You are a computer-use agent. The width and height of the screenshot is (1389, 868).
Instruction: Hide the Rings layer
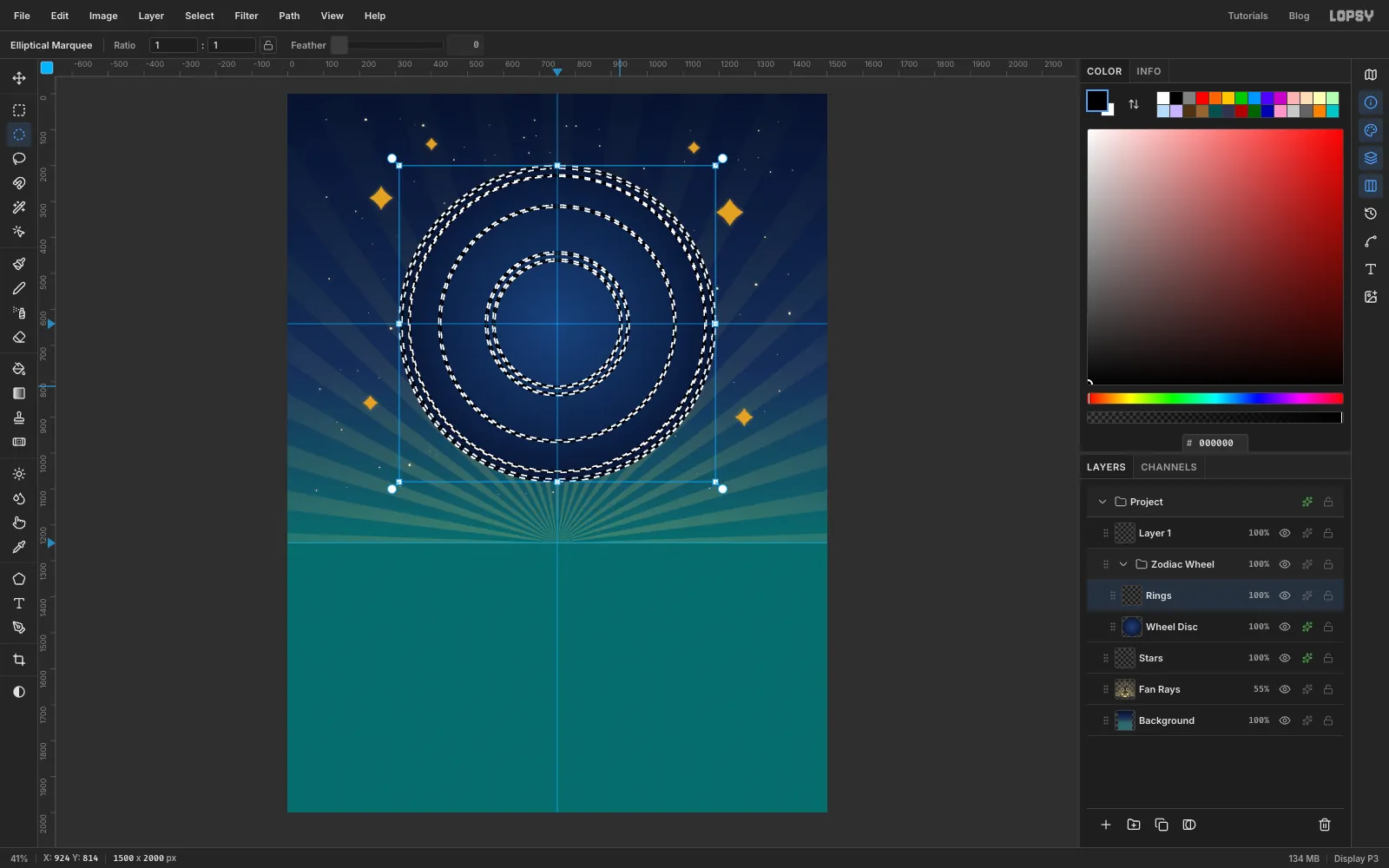click(x=1285, y=595)
